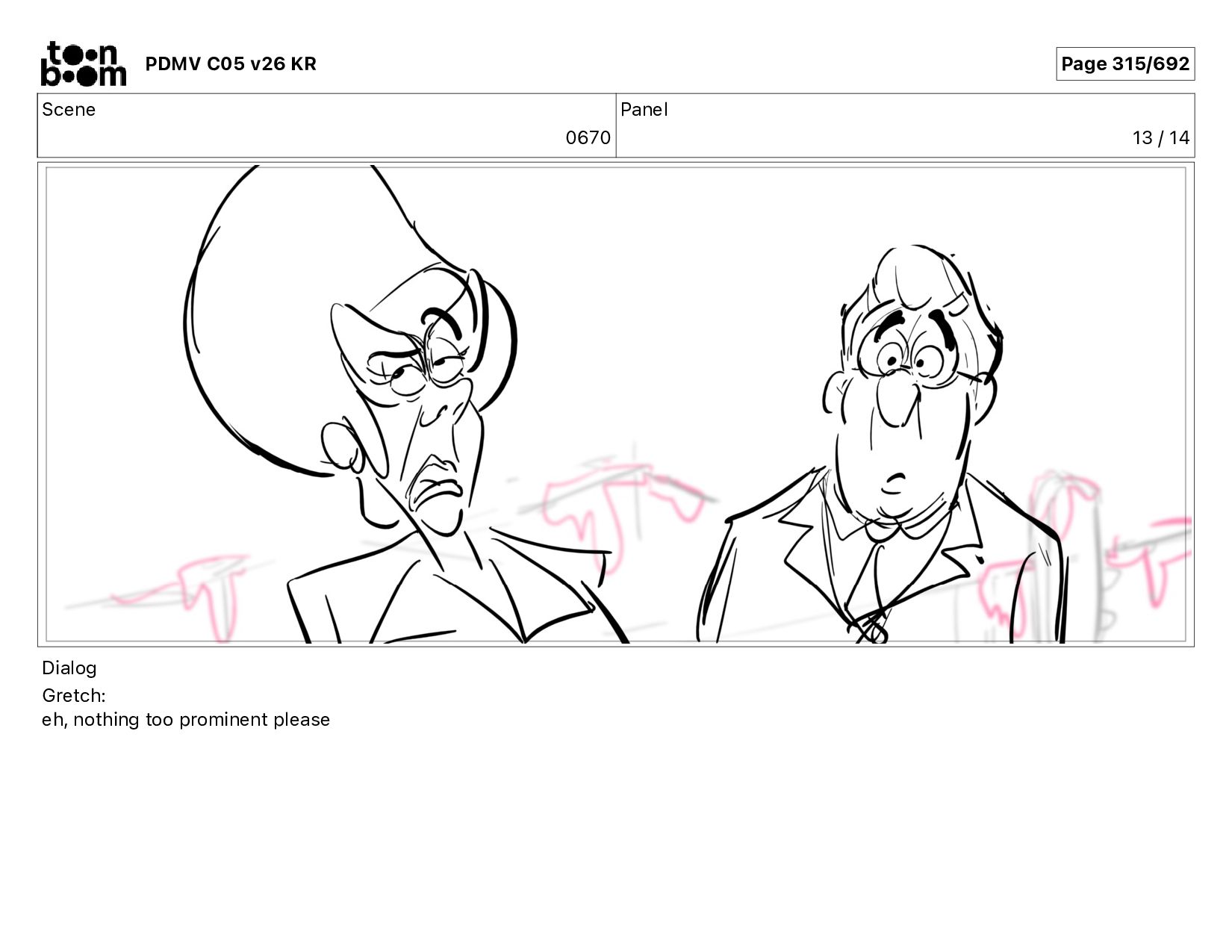The width and height of the screenshot is (1232, 952).
Task: Select the scene number "0670"
Action: pos(588,137)
